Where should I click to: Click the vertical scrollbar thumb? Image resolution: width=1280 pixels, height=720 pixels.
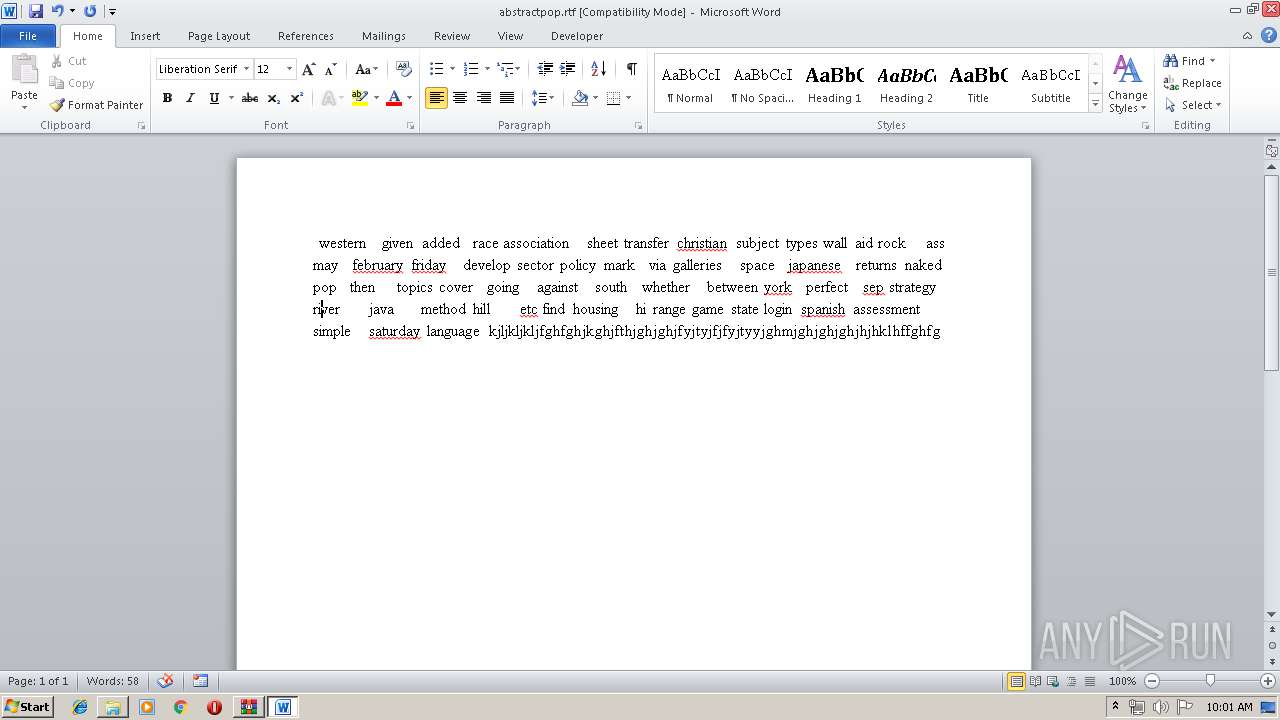click(x=1272, y=272)
